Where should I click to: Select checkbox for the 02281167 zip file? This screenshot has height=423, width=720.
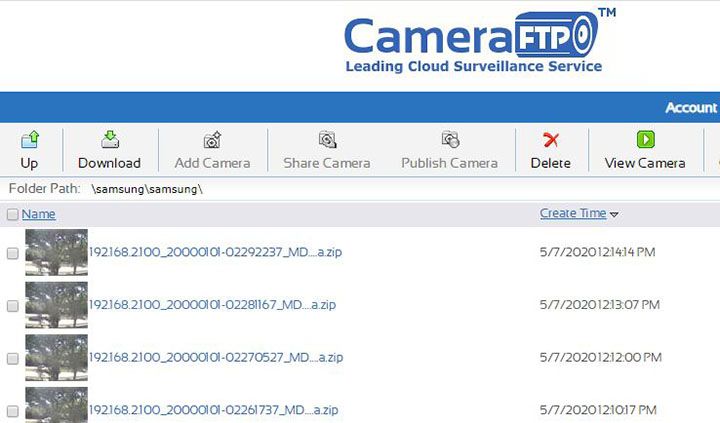point(13,306)
